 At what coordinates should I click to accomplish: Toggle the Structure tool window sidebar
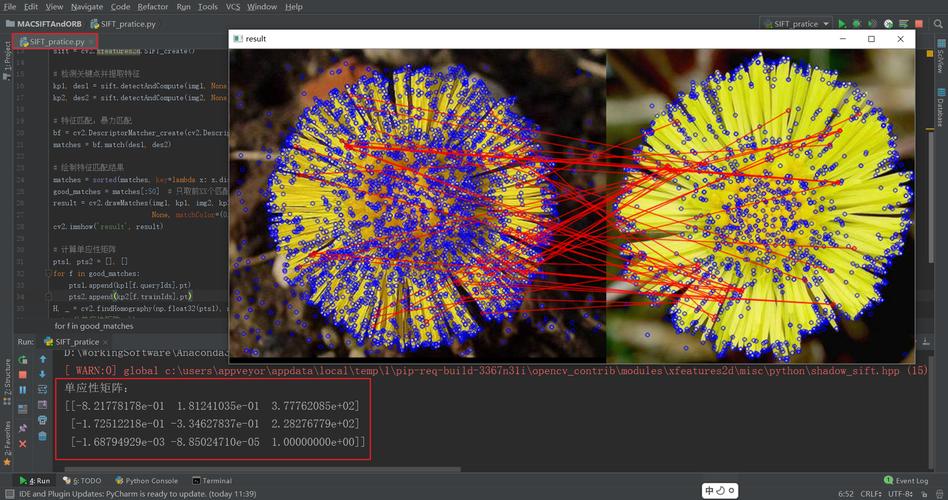pos(6,378)
